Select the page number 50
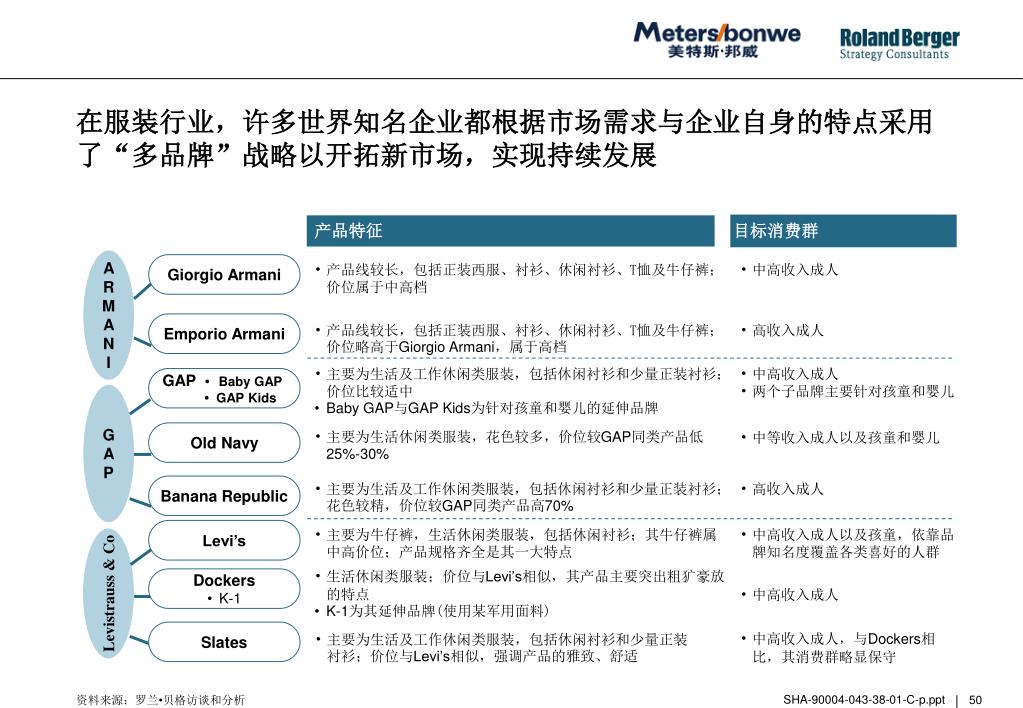Viewport: 1023px width, 708px height. tap(975, 700)
